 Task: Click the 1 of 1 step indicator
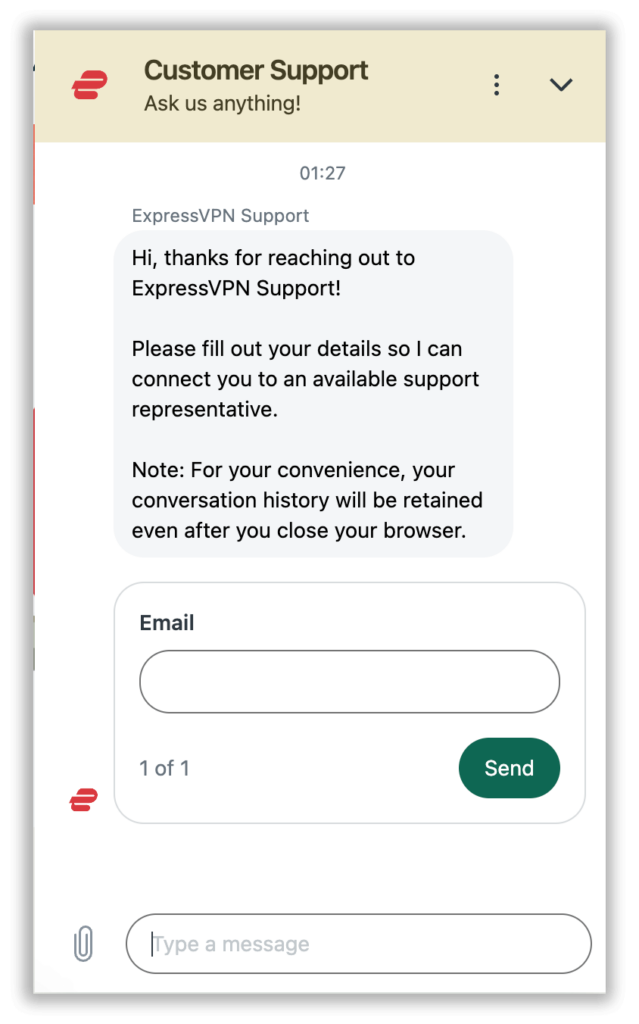[164, 768]
